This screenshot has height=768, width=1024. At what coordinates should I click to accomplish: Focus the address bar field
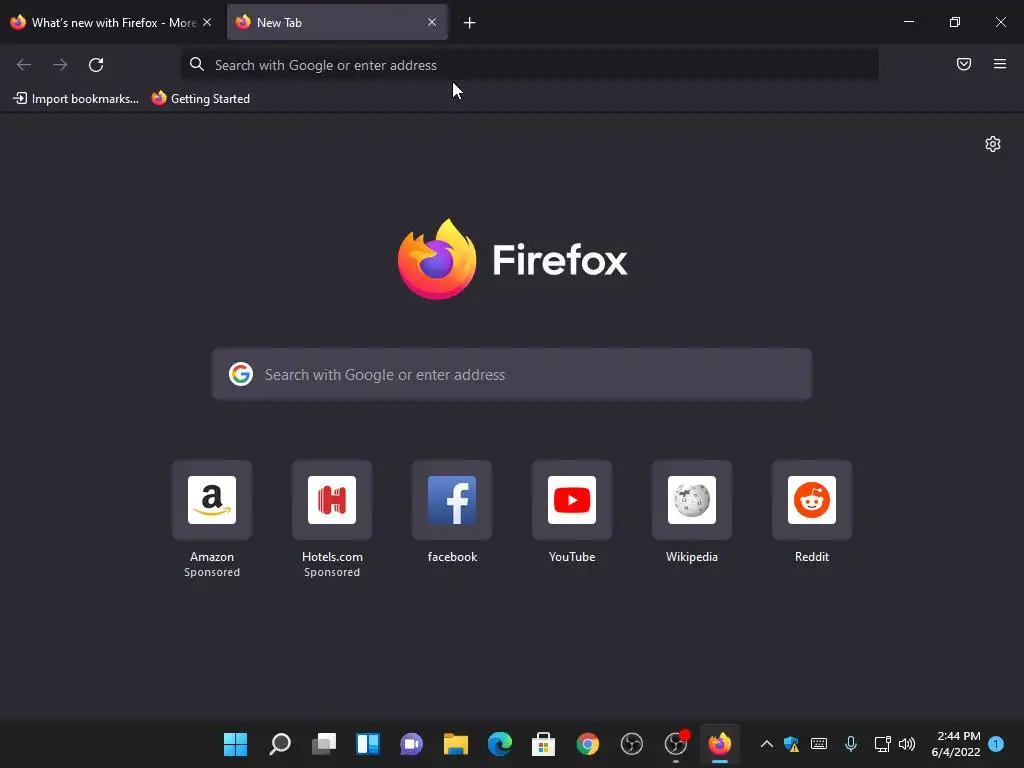point(530,65)
